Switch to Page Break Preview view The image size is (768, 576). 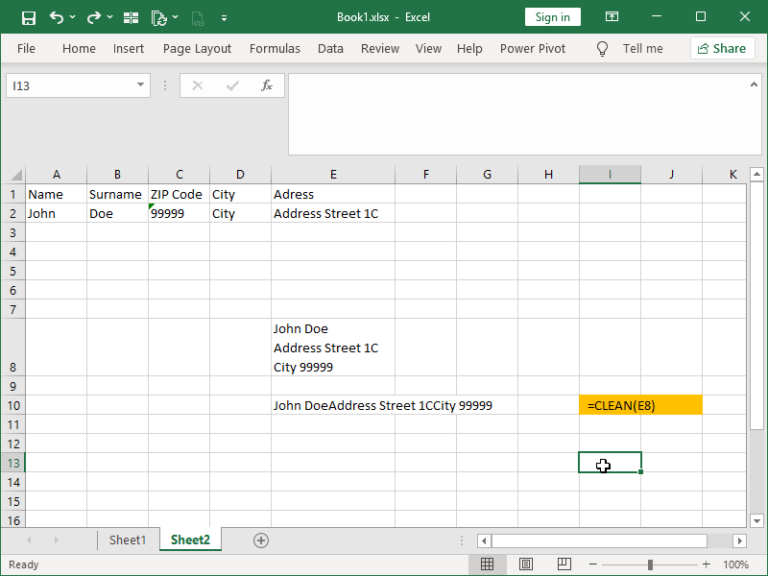[x=565, y=565]
